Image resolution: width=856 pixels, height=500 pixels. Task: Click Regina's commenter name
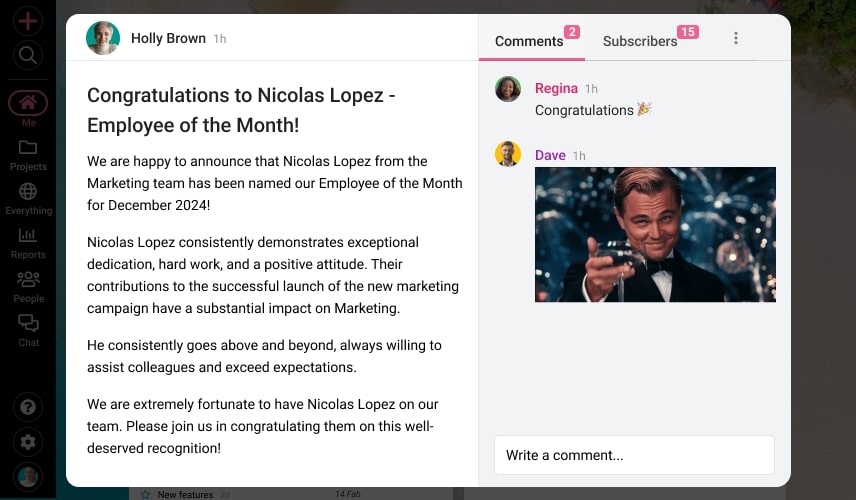(556, 88)
